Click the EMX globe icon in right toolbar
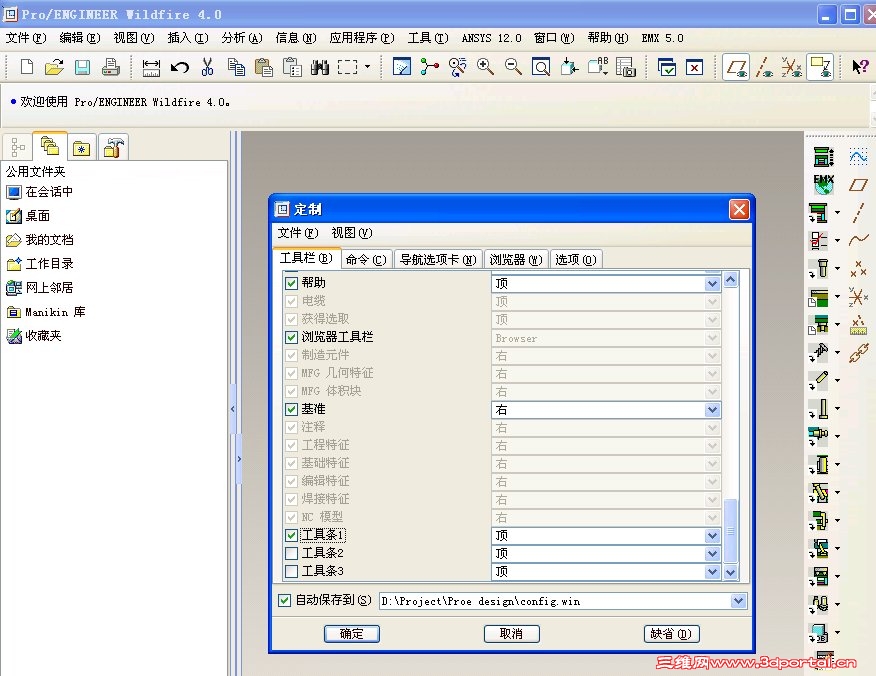The height and width of the screenshot is (676, 876). [x=823, y=184]
